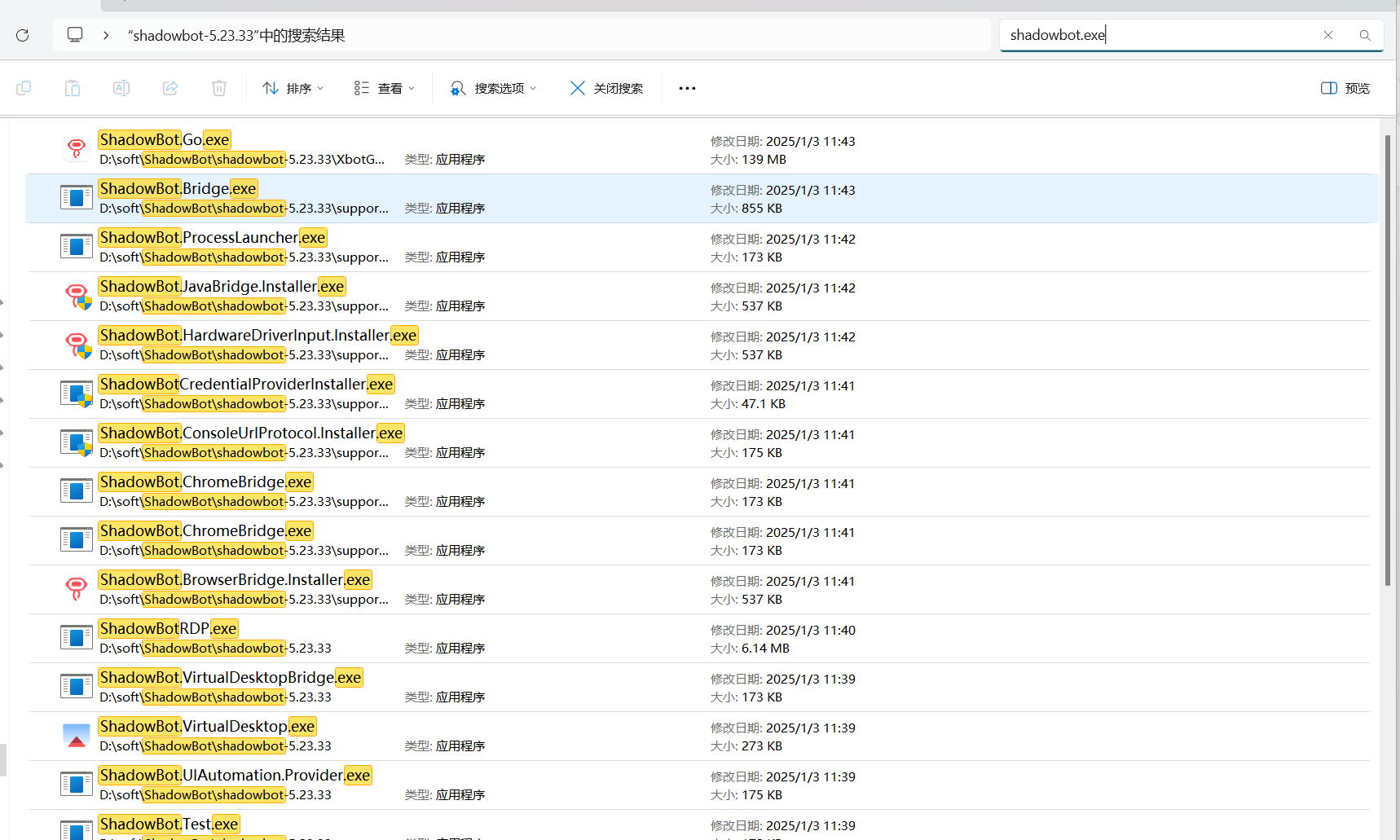The width and height of the screenshot is (1400, 840).
Task: Toggle the Preview pane button
Action: (x=1345, y=88)
